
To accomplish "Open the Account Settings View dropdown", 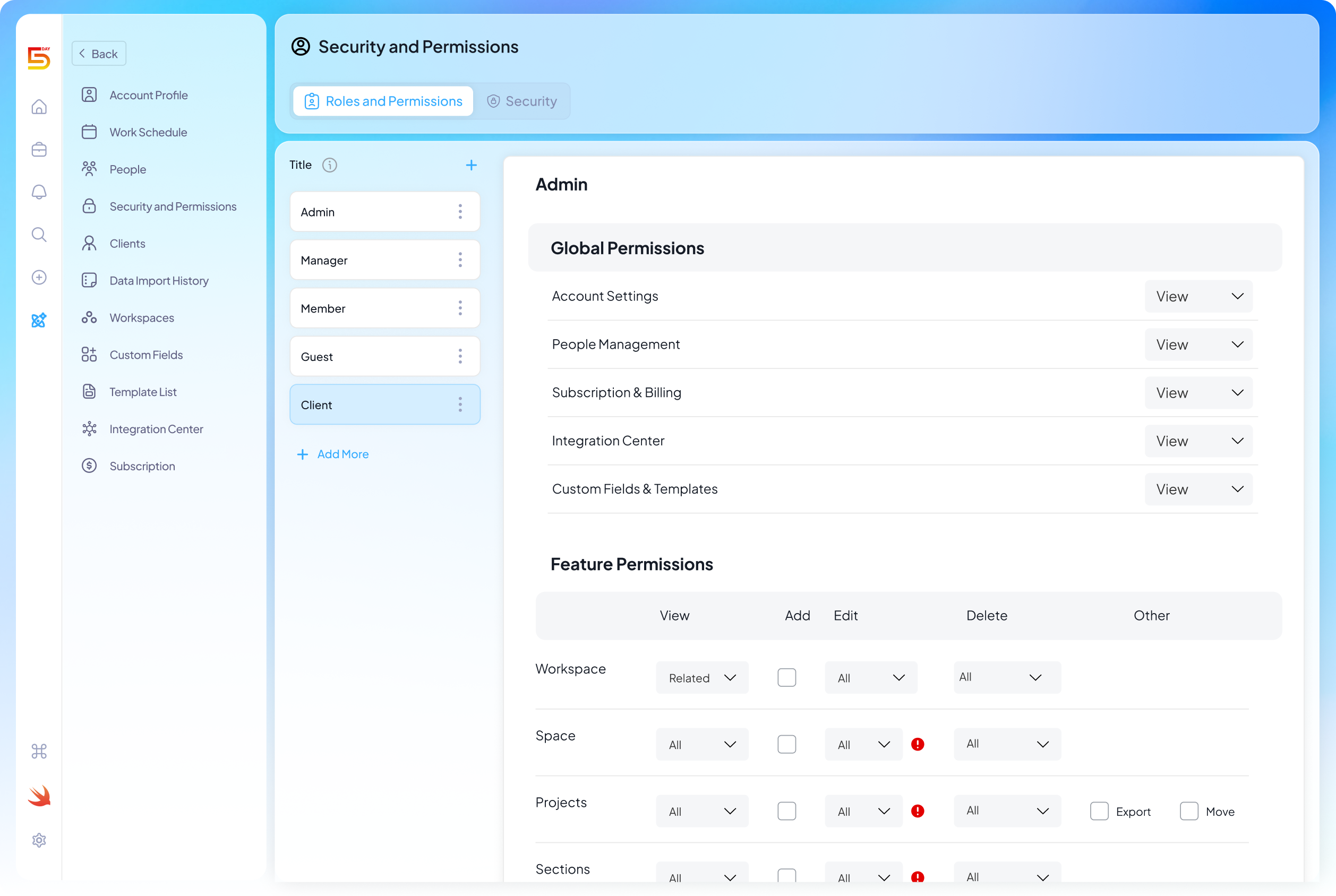I will tap(1198, 296).
